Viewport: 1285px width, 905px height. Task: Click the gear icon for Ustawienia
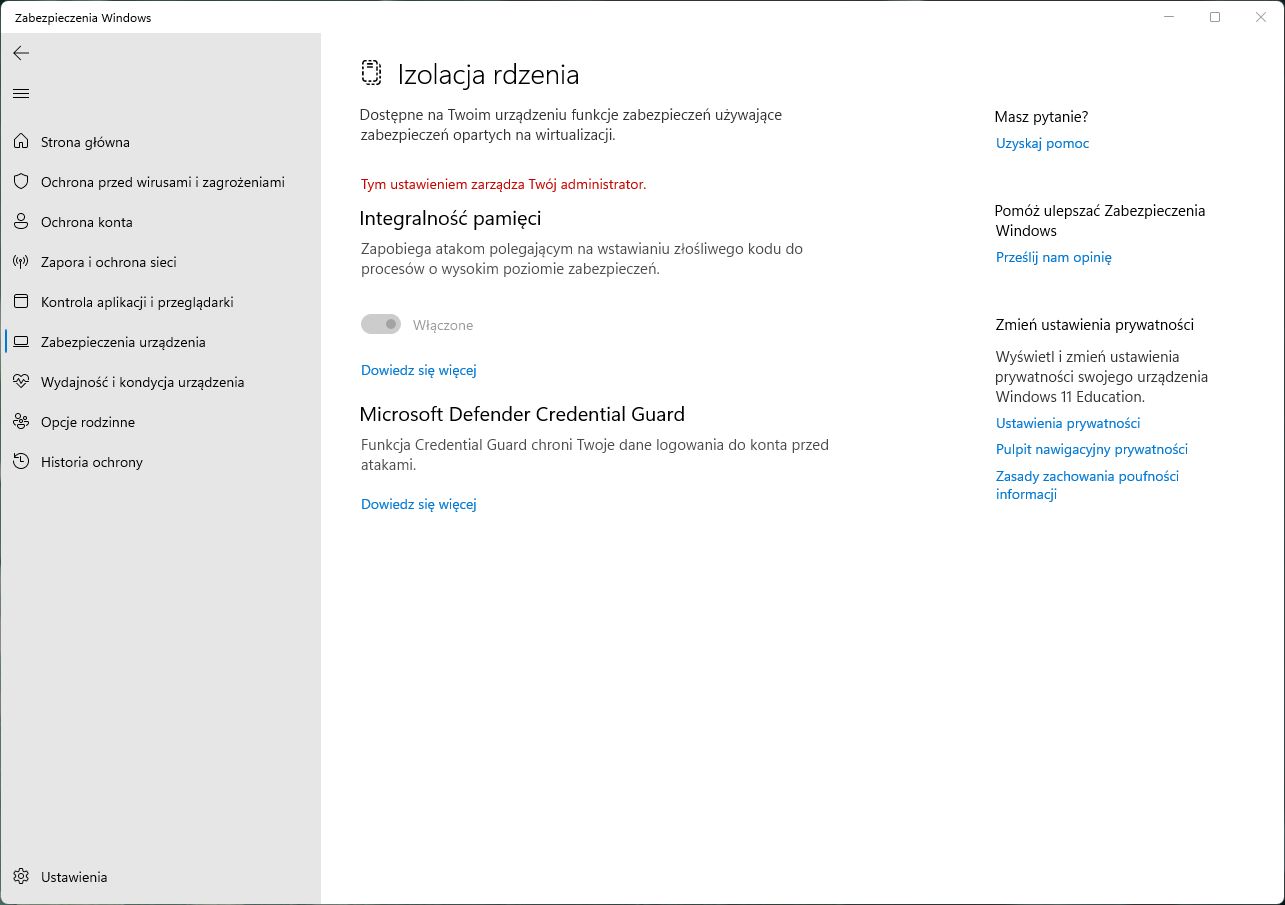point(21,877)
